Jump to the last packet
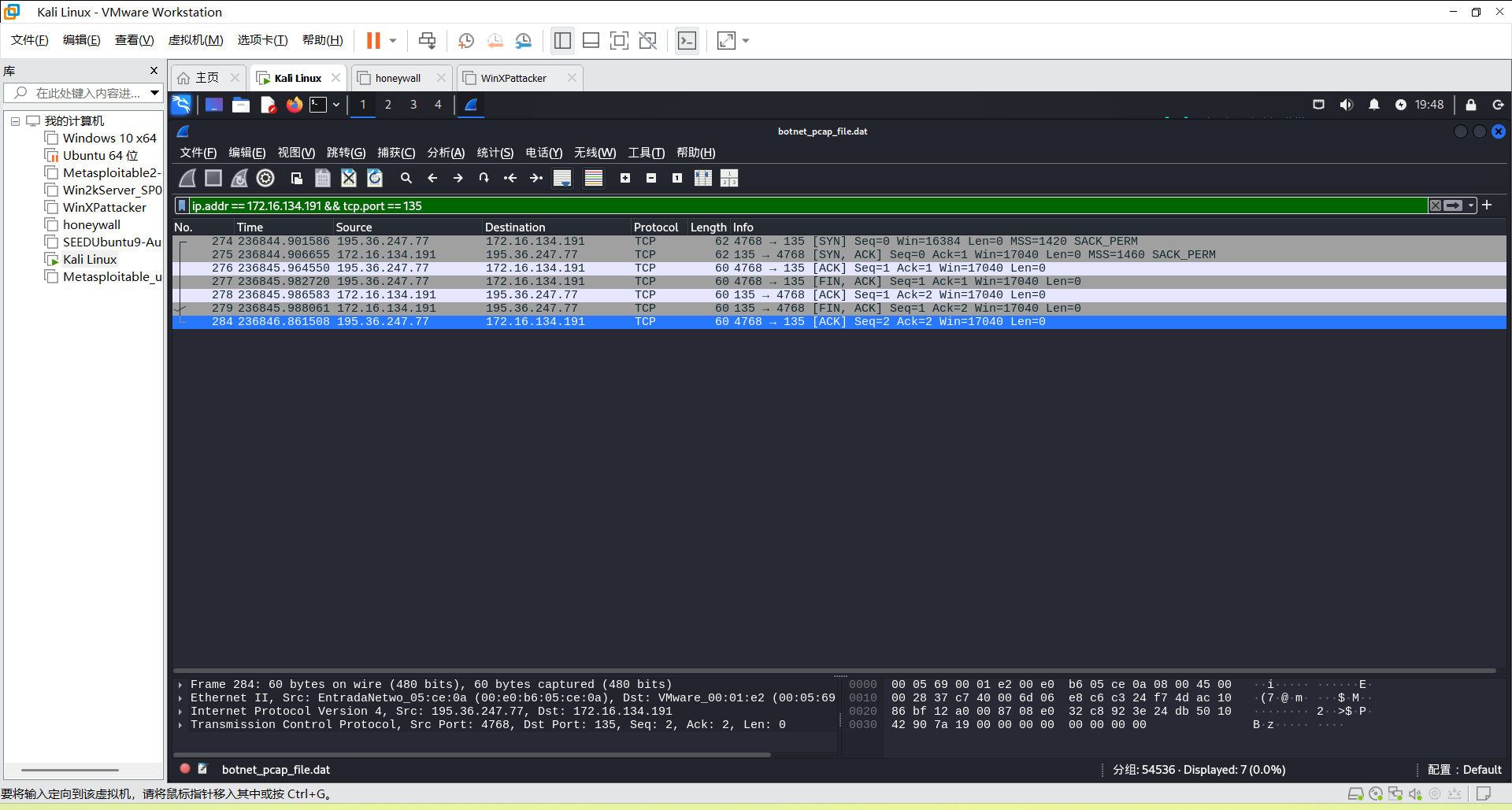Screen dimensions: 1512x810 point(536,179)
